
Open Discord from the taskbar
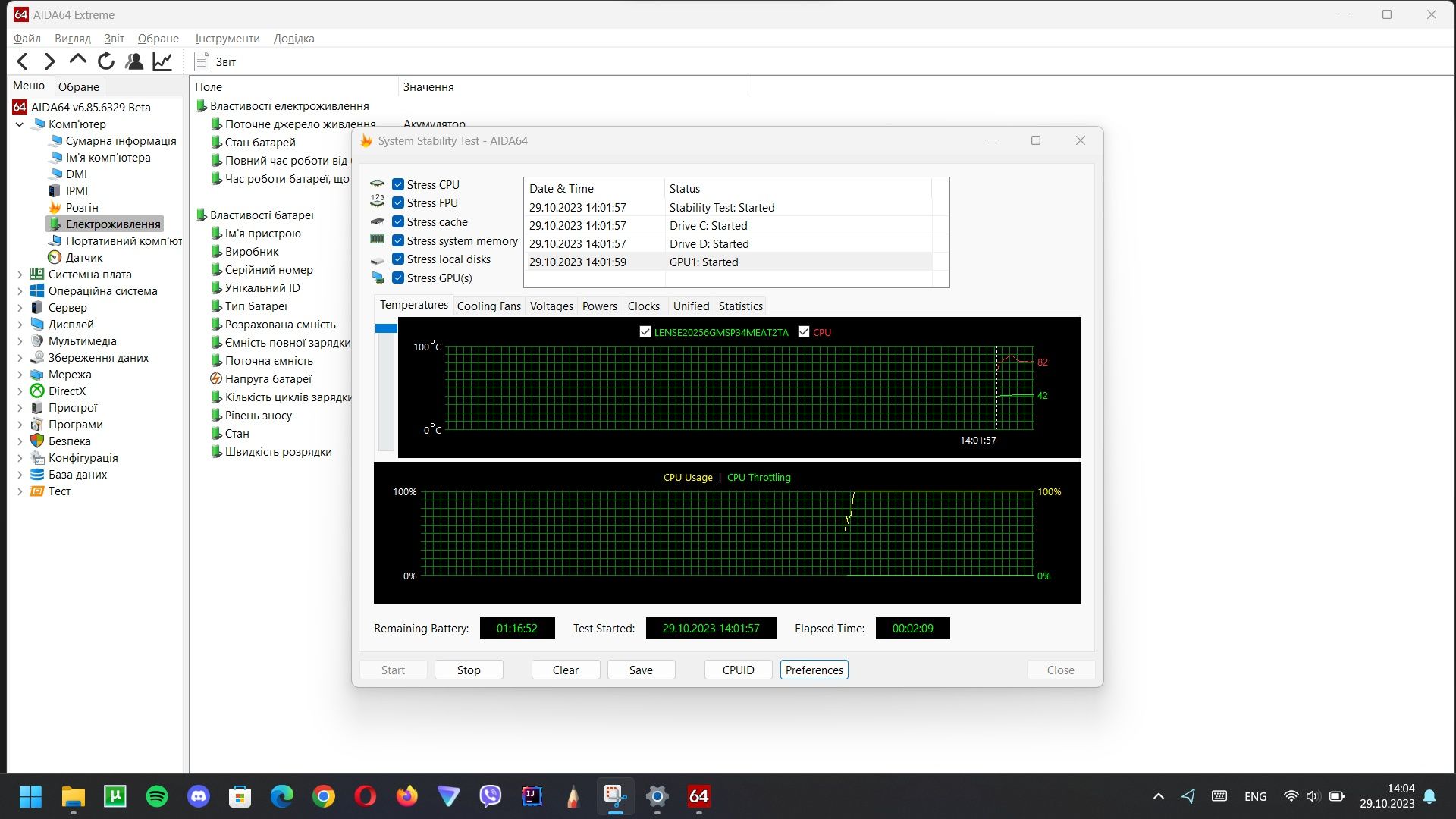[x=199, y=796]
